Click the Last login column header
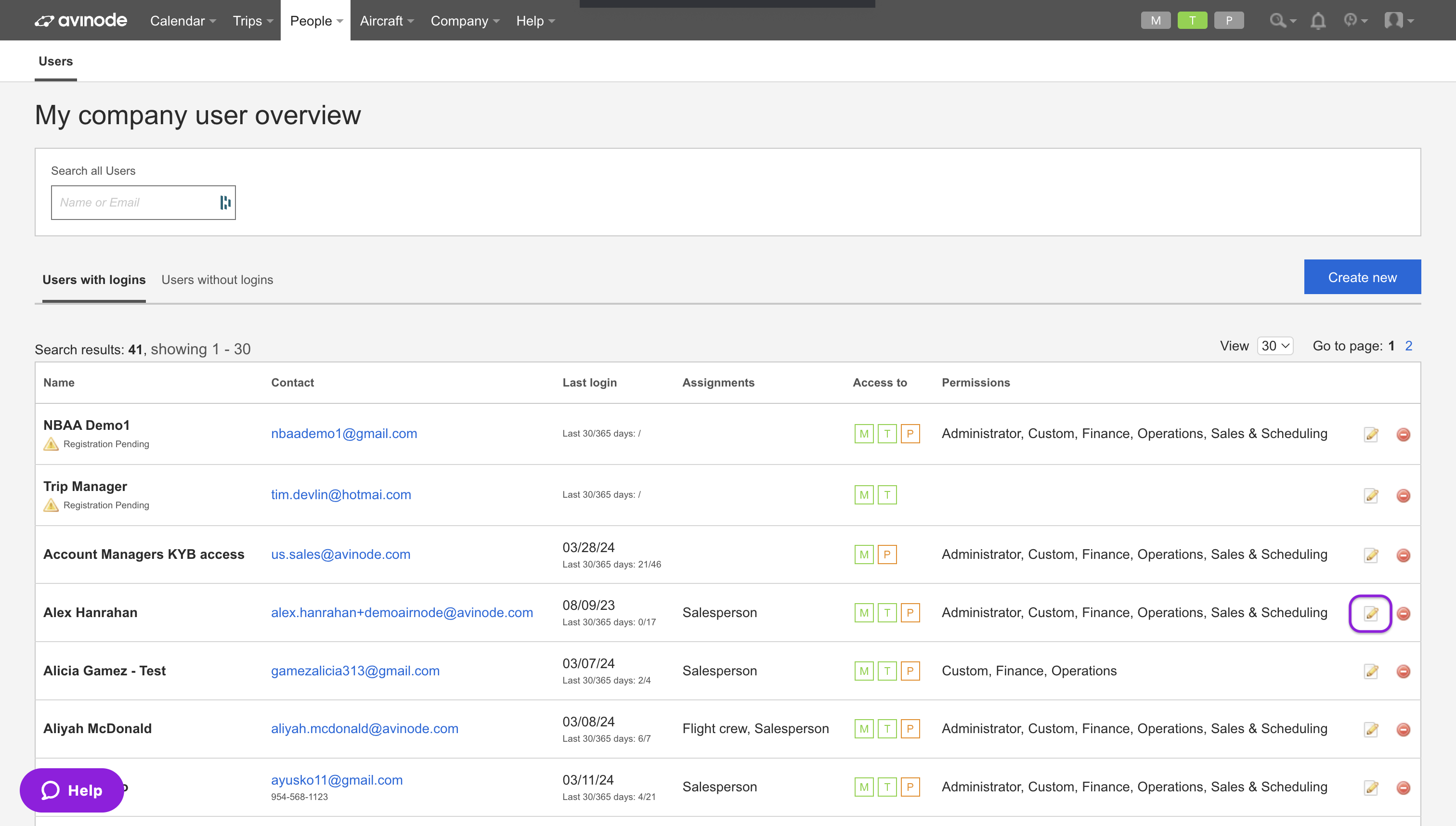This screenshot has height=826, width=1456. pyautogui.click(x=589, y=383)
